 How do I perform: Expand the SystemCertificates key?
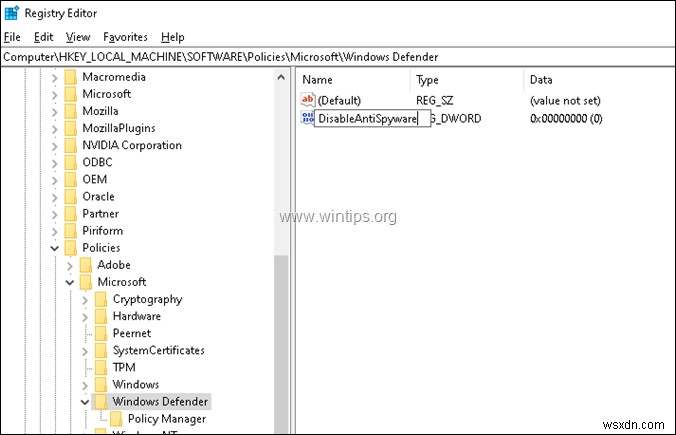pyautogui.click(x=85, y=351)
